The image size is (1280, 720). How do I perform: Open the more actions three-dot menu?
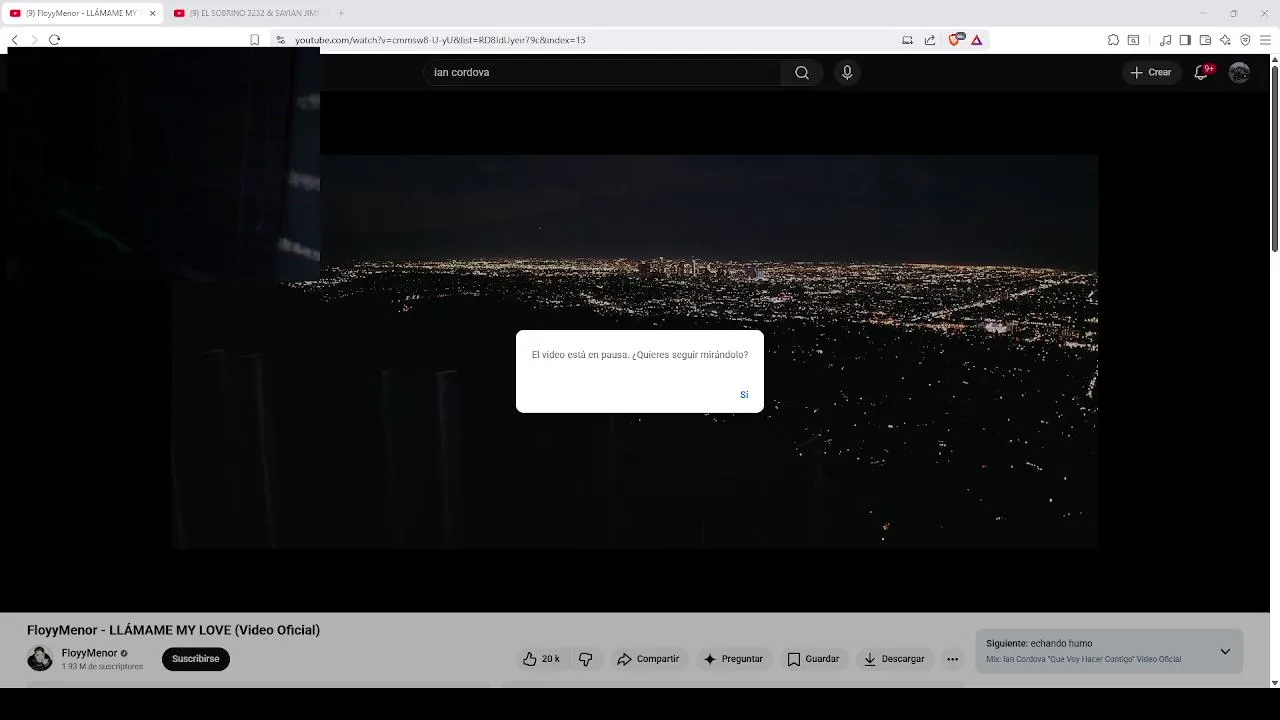(x=952, y=659)
